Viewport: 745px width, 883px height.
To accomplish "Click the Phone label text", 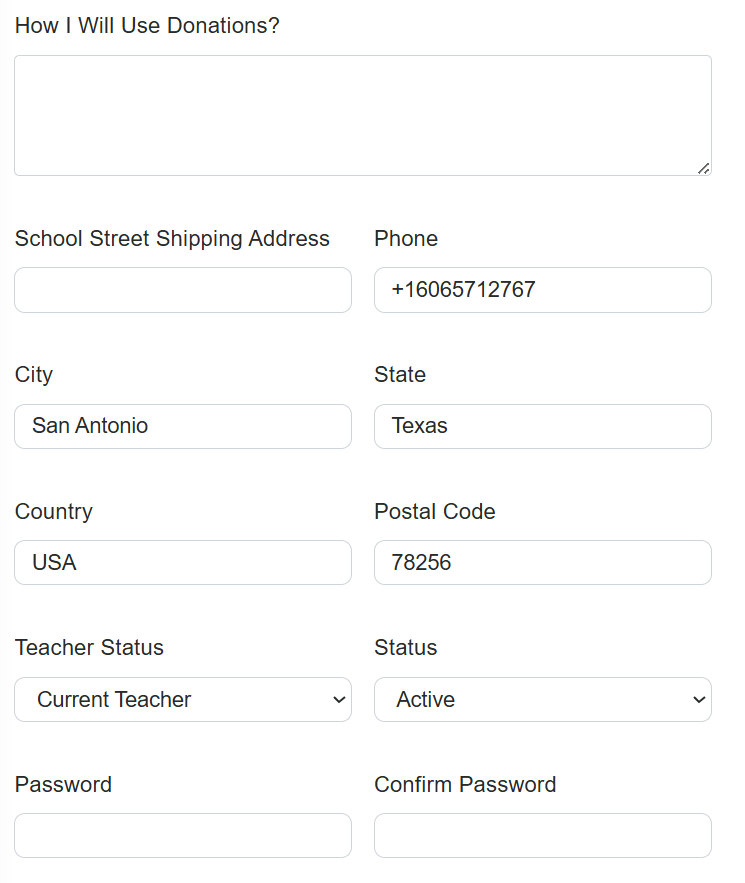I will [x=406, y=239].
